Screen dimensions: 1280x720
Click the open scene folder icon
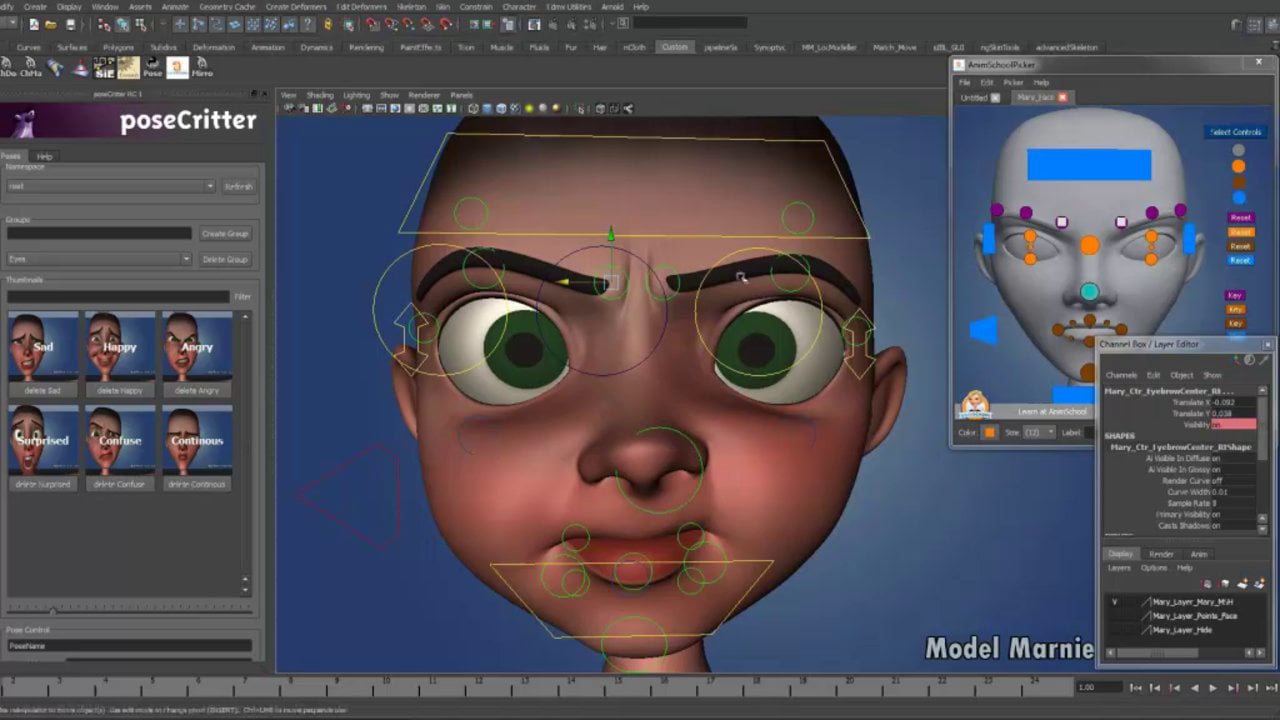point(52,25)
